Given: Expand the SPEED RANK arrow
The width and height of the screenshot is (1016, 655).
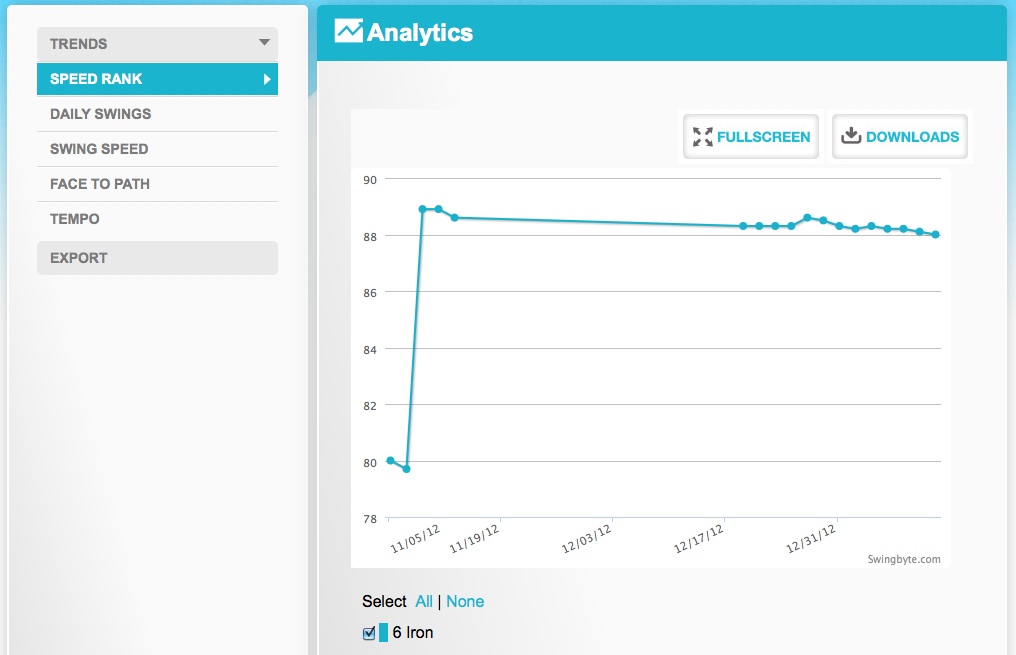Looking at the screenshot, I should point(266,79).
